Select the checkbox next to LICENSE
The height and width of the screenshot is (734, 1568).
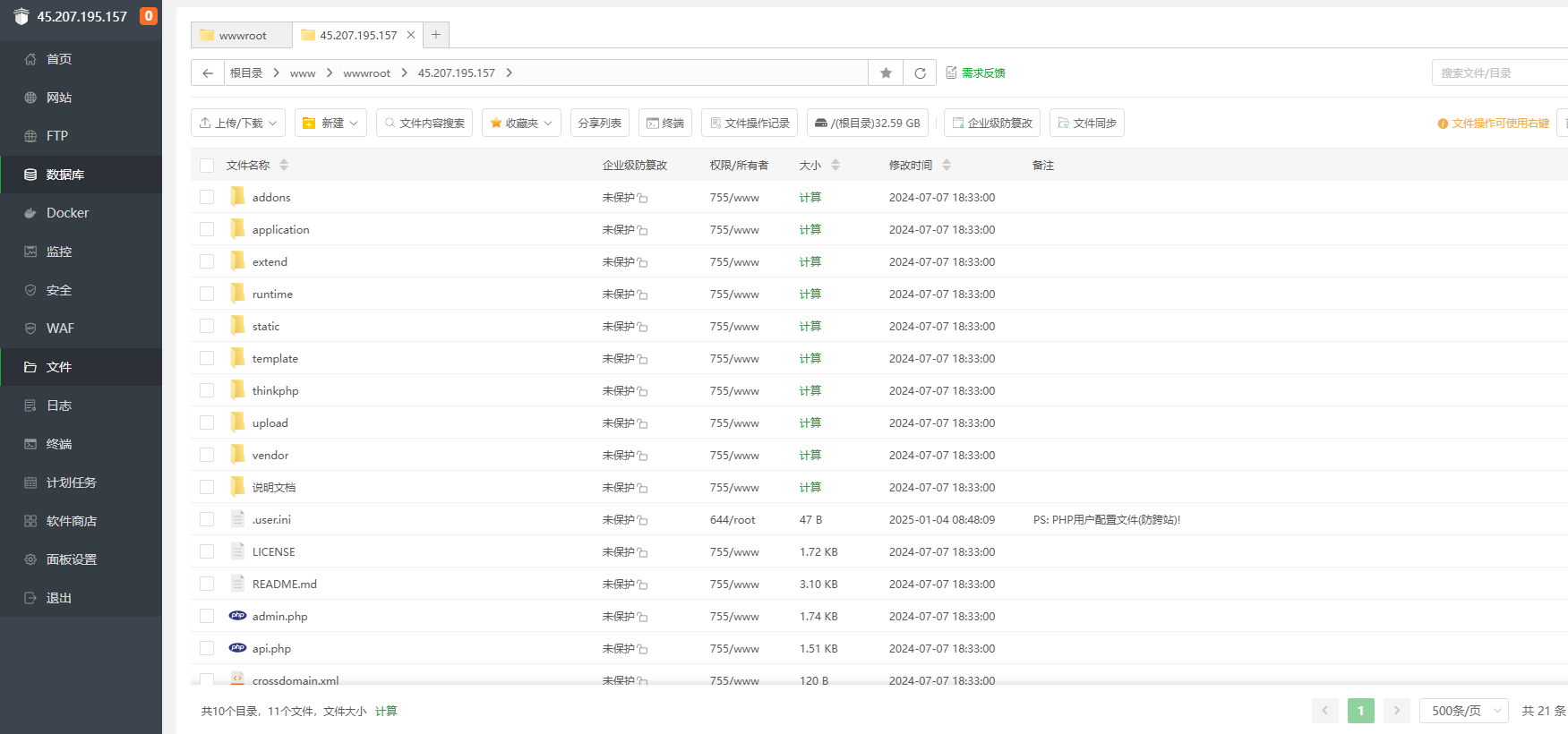click(207, 552)
